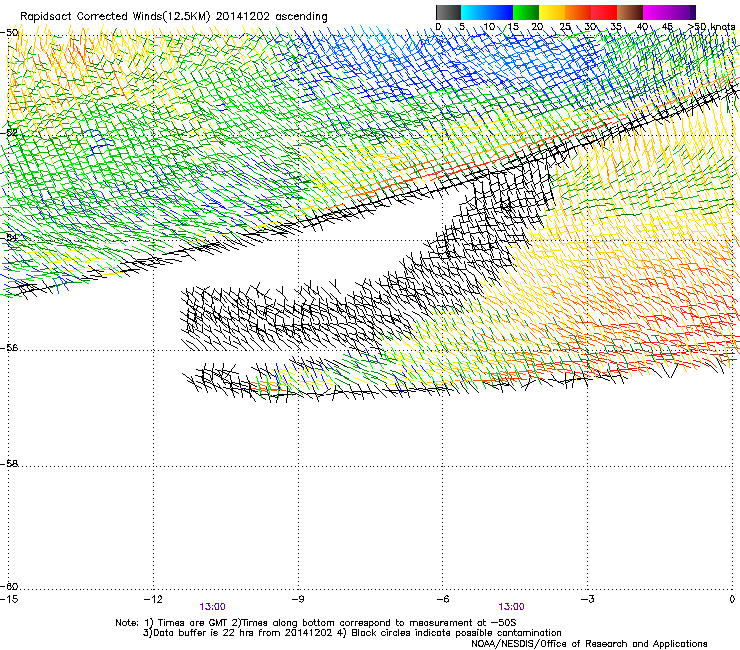
Task: Click the blue 10-15 knots legend color
Action: point(500,12)
